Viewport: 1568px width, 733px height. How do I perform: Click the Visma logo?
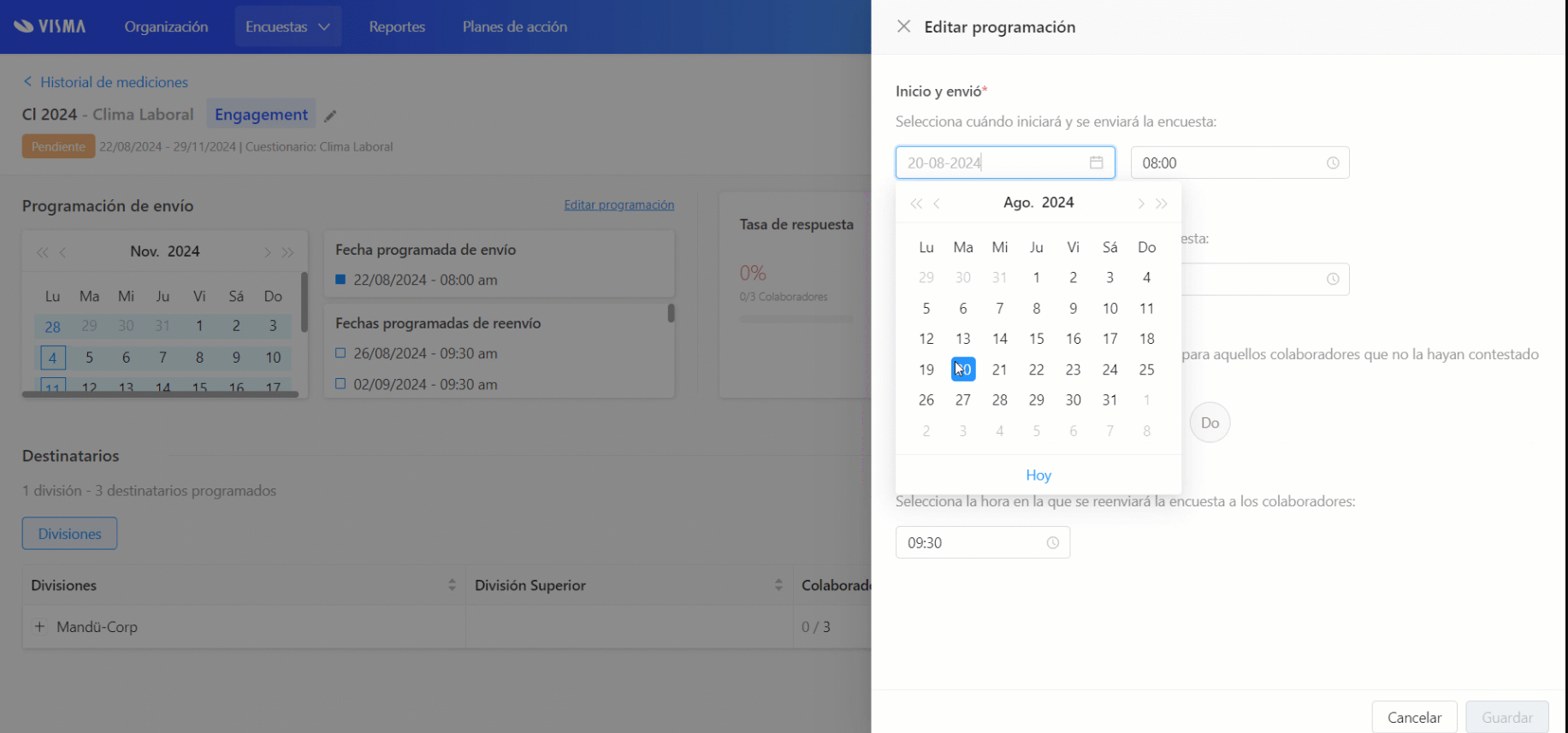coord(50,27)
